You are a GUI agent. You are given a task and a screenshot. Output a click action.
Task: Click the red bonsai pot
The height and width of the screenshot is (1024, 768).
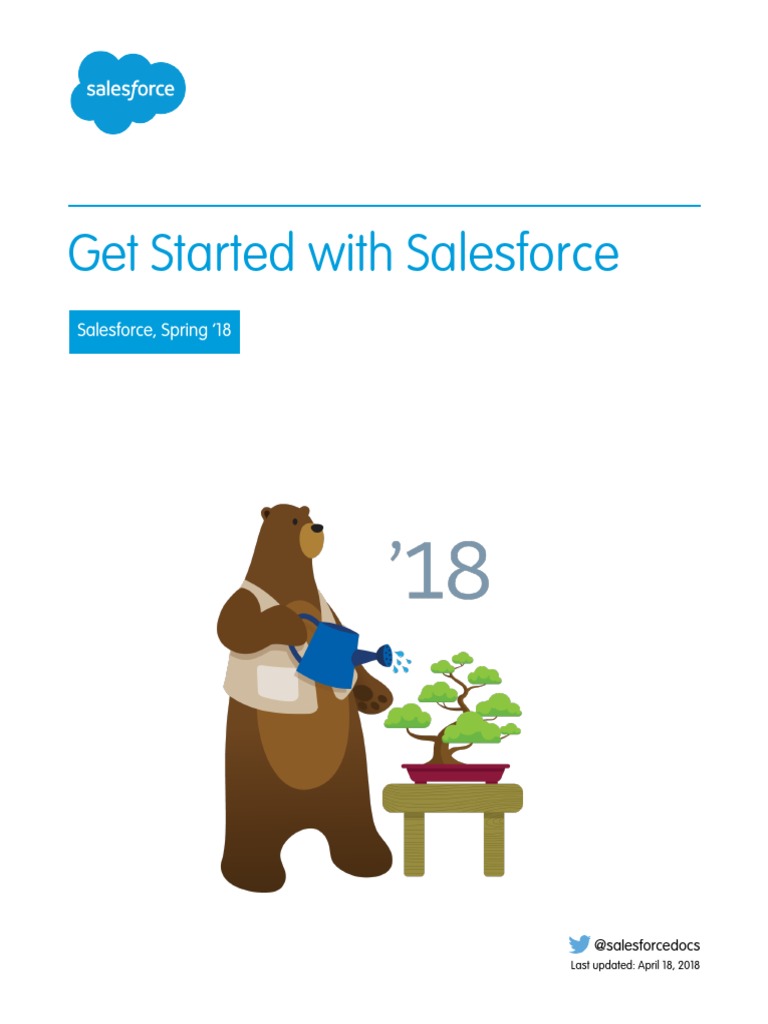[x=455, y=773]
